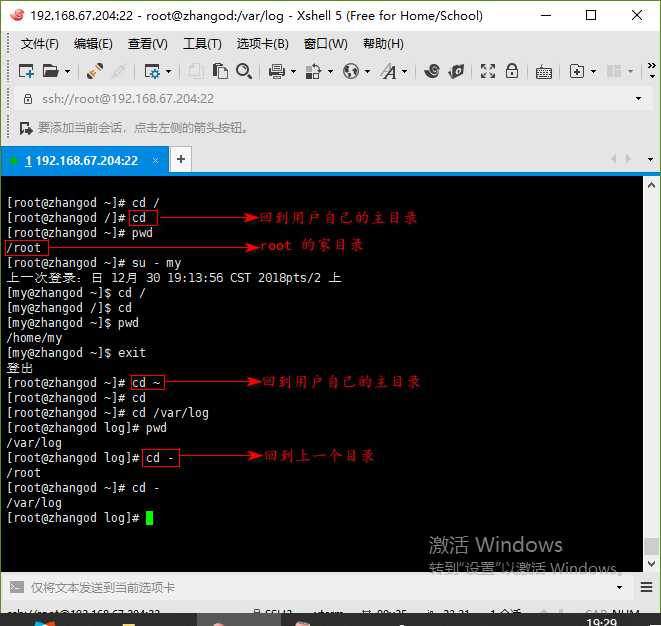The width and height of the screenshot is (661, 626).
Task: Expand the Print dropdown arrow
Action: tap(293, 72)
